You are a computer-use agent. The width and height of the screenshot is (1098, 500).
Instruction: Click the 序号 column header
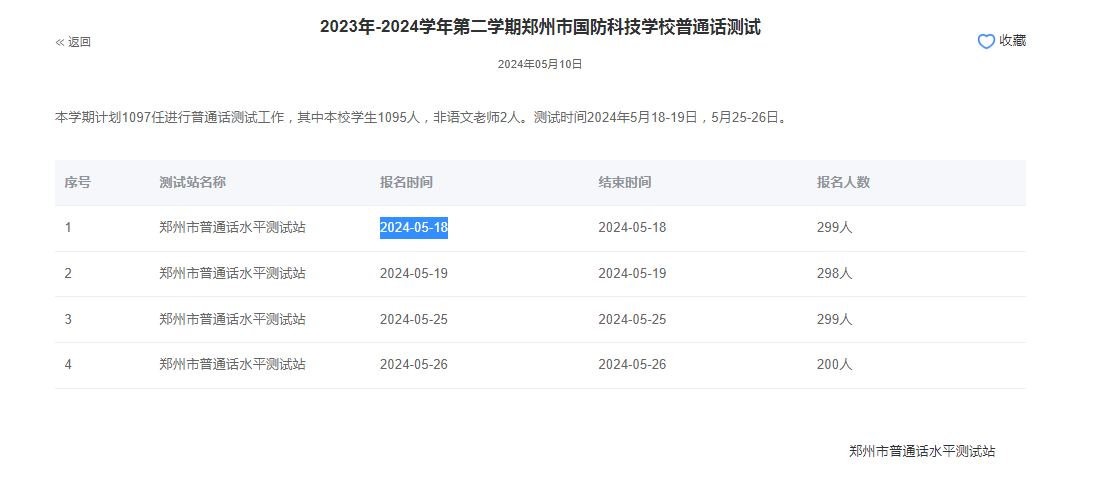click(x=78, y=182)
